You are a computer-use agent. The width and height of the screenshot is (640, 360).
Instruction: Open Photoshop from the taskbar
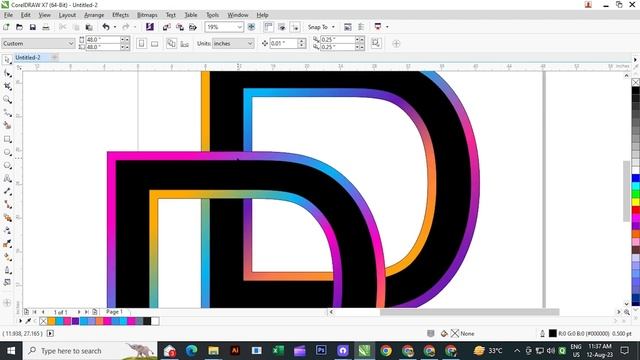[321, 351]
